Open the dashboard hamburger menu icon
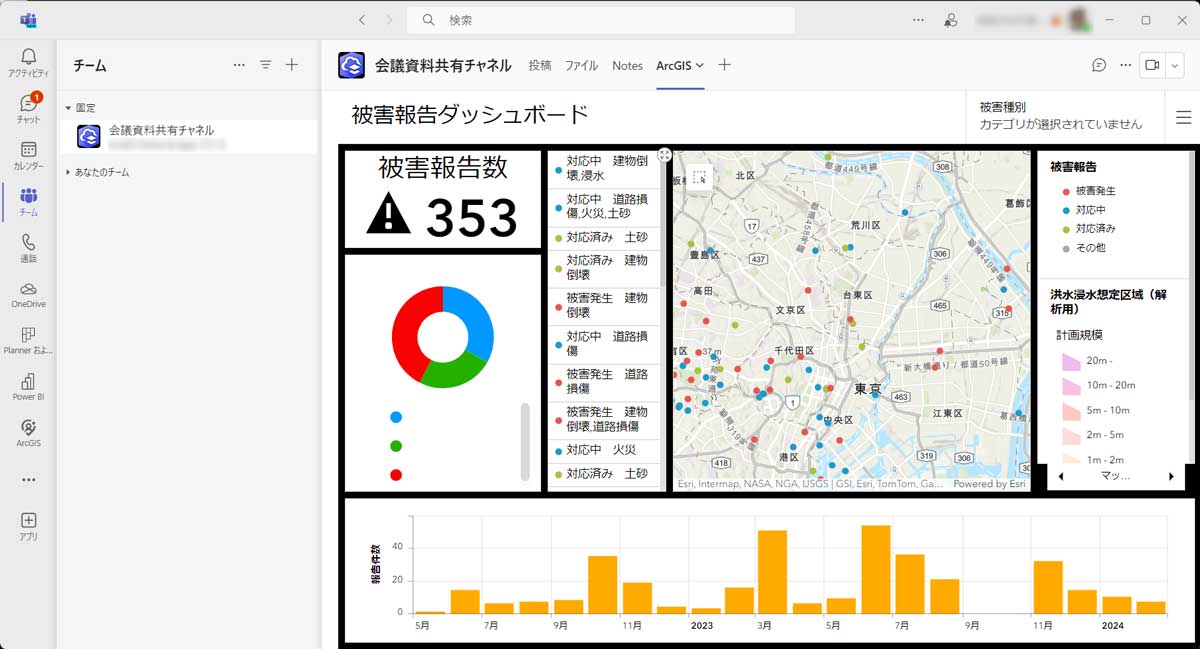1200x649 pixels. (1183, 116)
